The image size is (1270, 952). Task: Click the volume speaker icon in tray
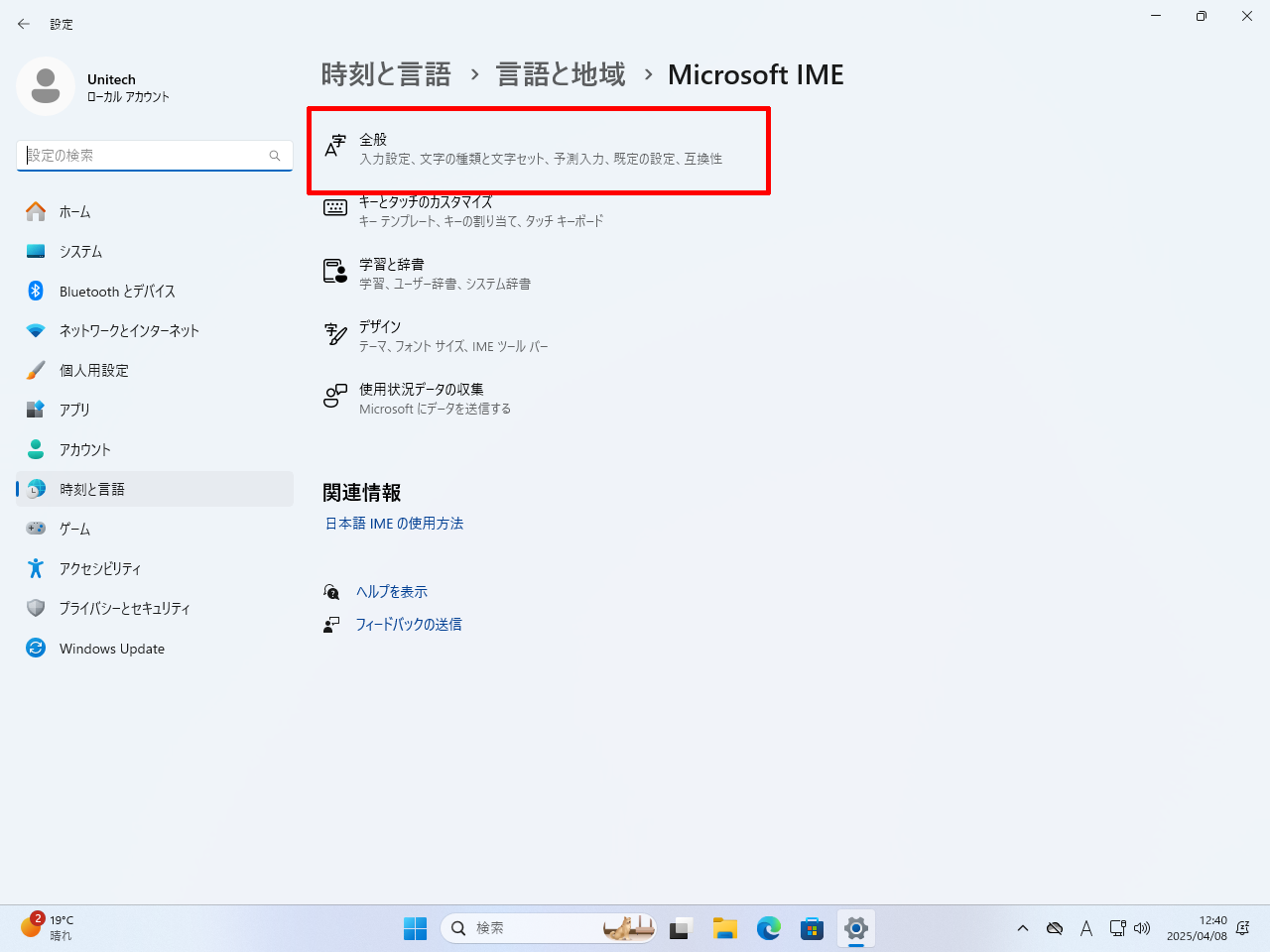click(x=1142, y=928)
